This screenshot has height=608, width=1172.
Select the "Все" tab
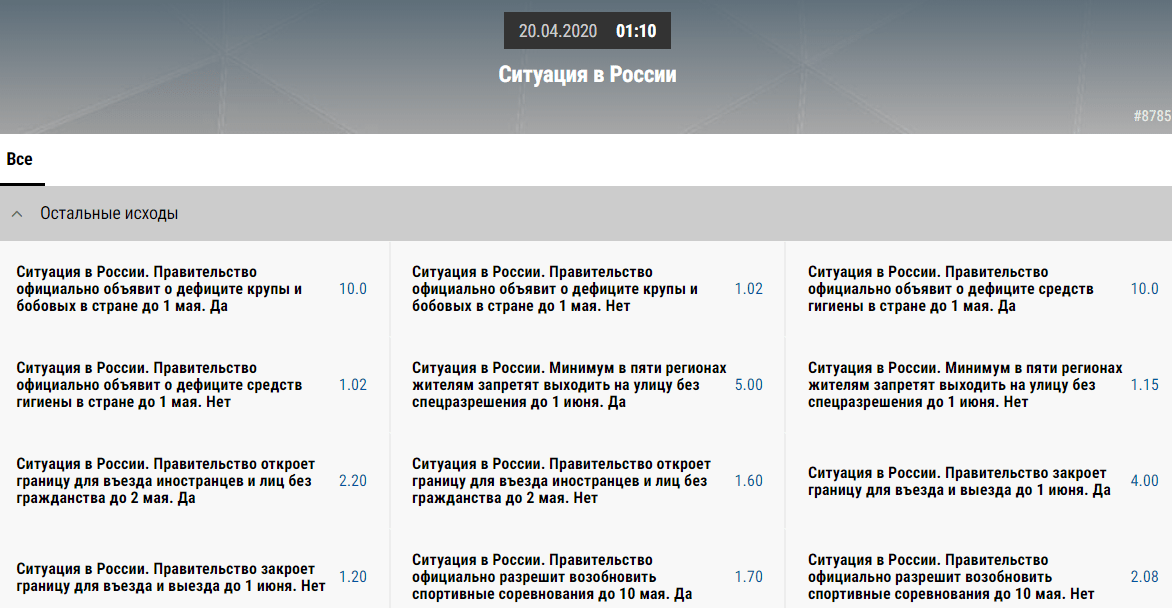(19, 159)
